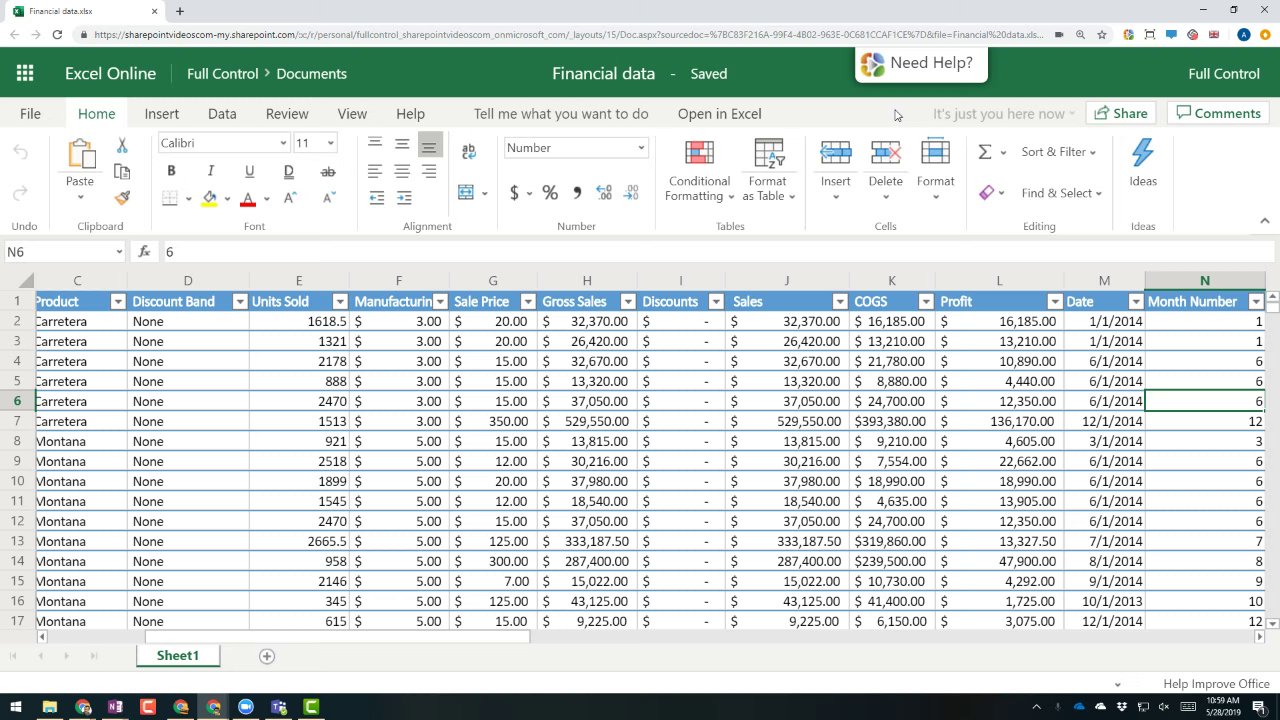1280x720 pixels.
Task: Click the percent style icon
Action: coord(550,193)
